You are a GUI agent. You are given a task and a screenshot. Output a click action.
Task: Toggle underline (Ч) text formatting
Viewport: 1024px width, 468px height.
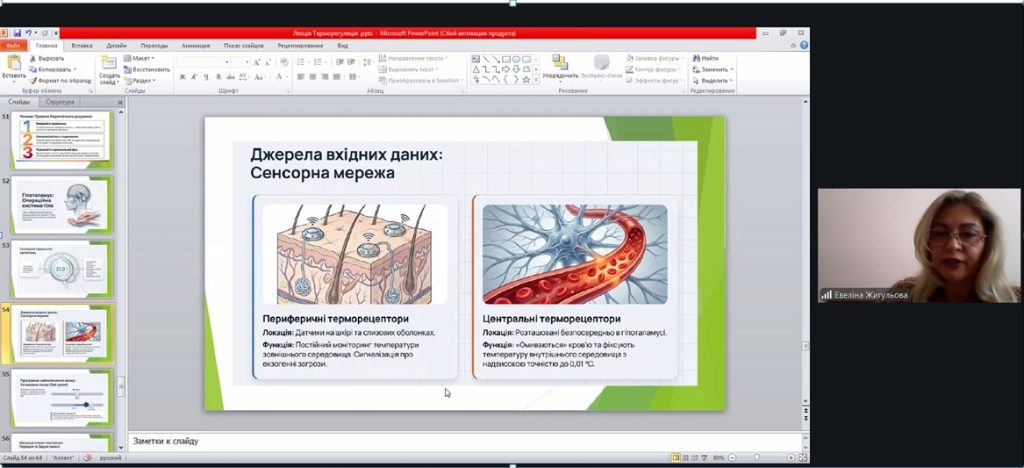click(x=207, y=77)
